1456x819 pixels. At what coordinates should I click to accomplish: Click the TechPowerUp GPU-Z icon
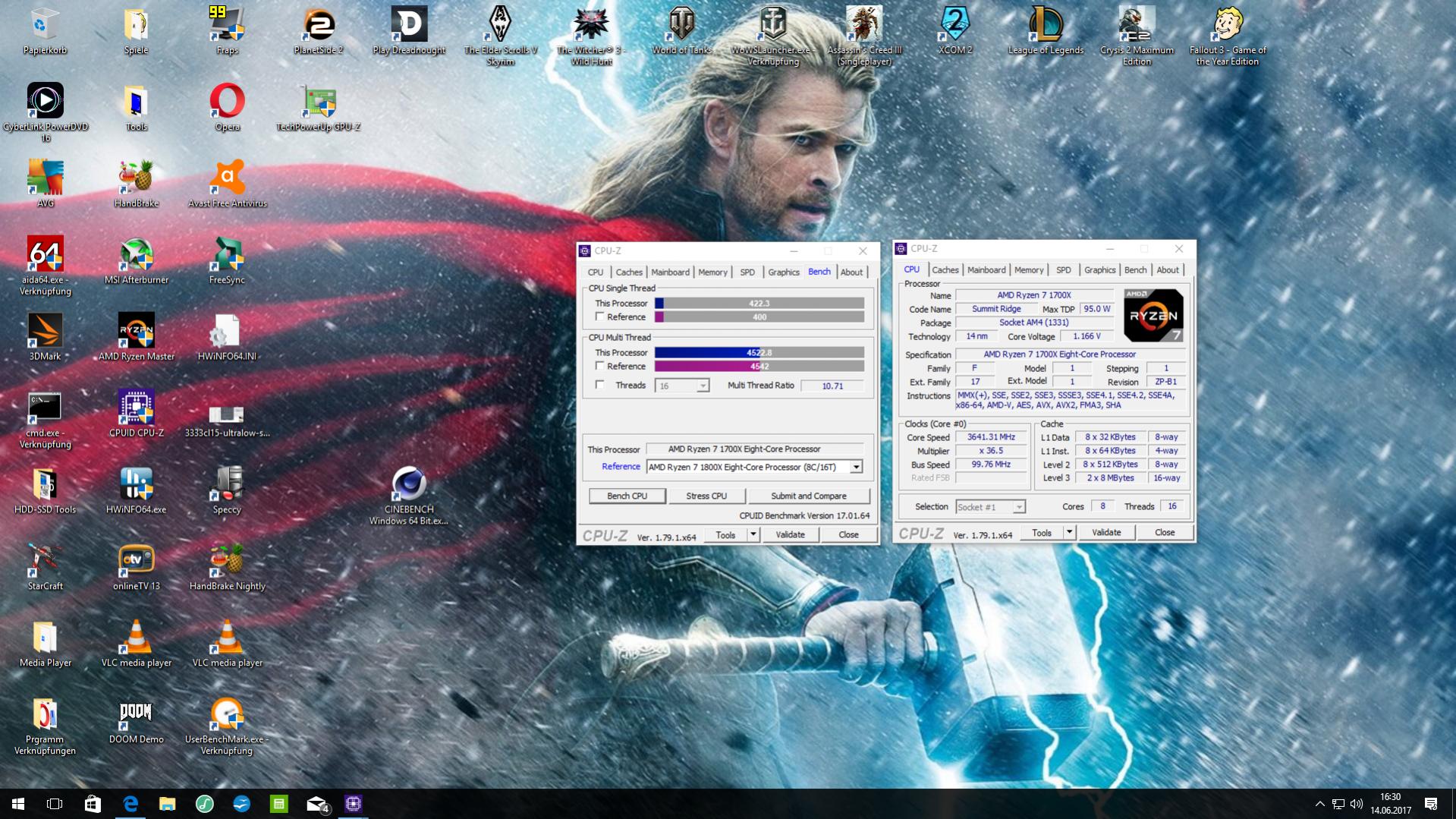point(318,107)
